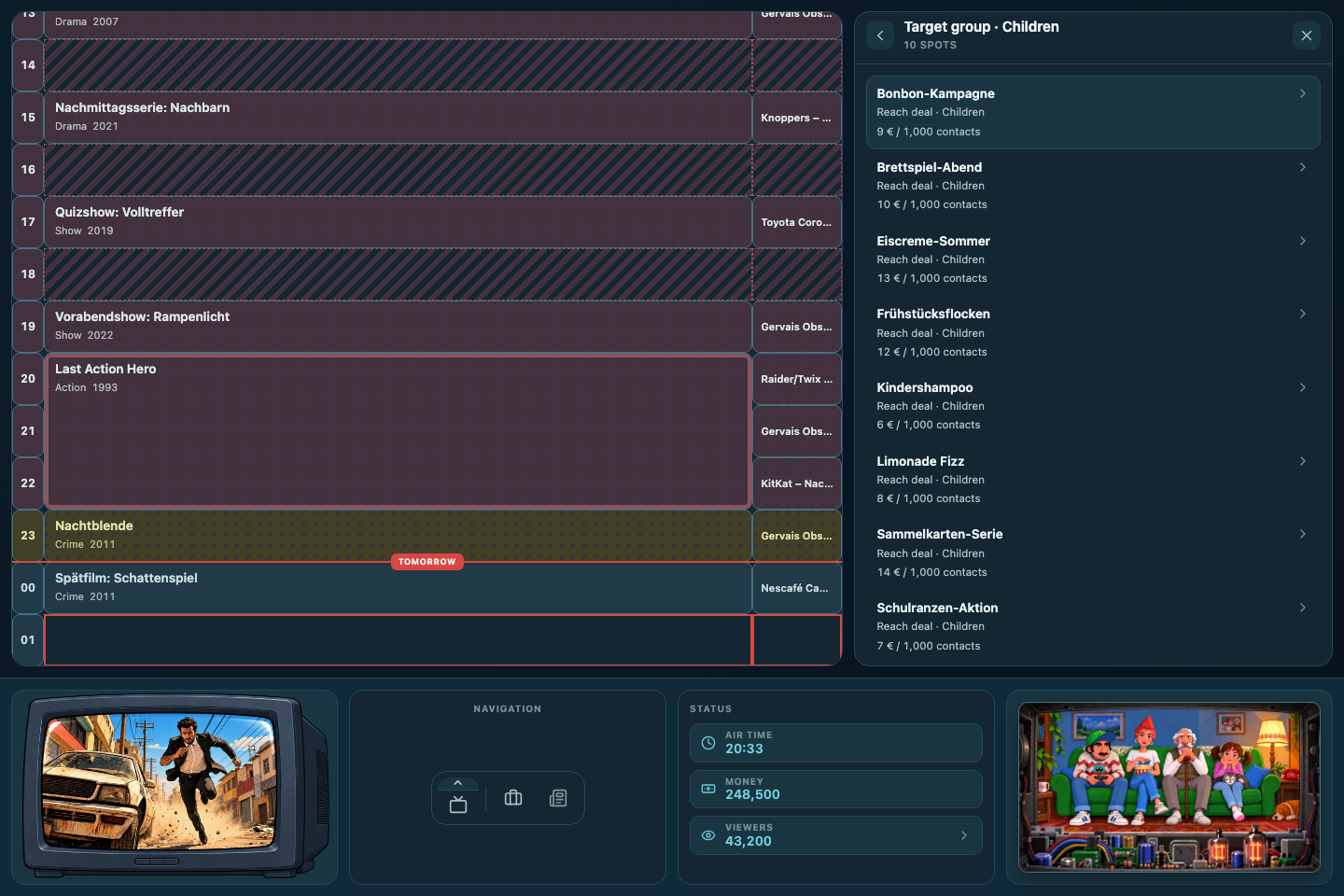Select the Frühstücksflocken reach deal title
The image size is (1344, 896).
(933, 314)
